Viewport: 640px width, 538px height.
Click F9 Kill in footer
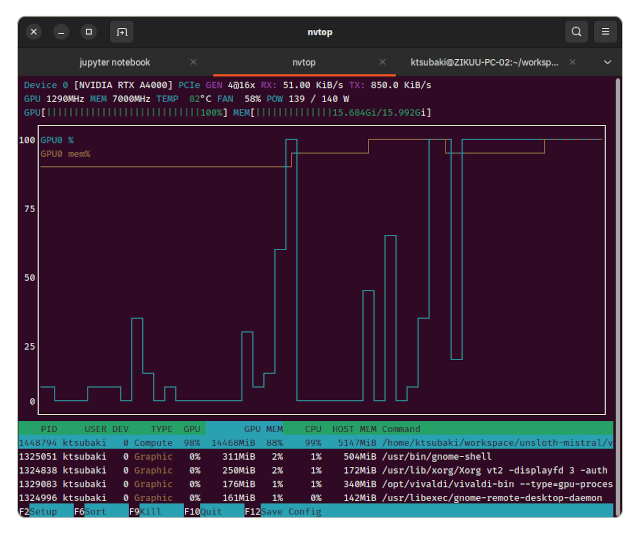point(145,511)
